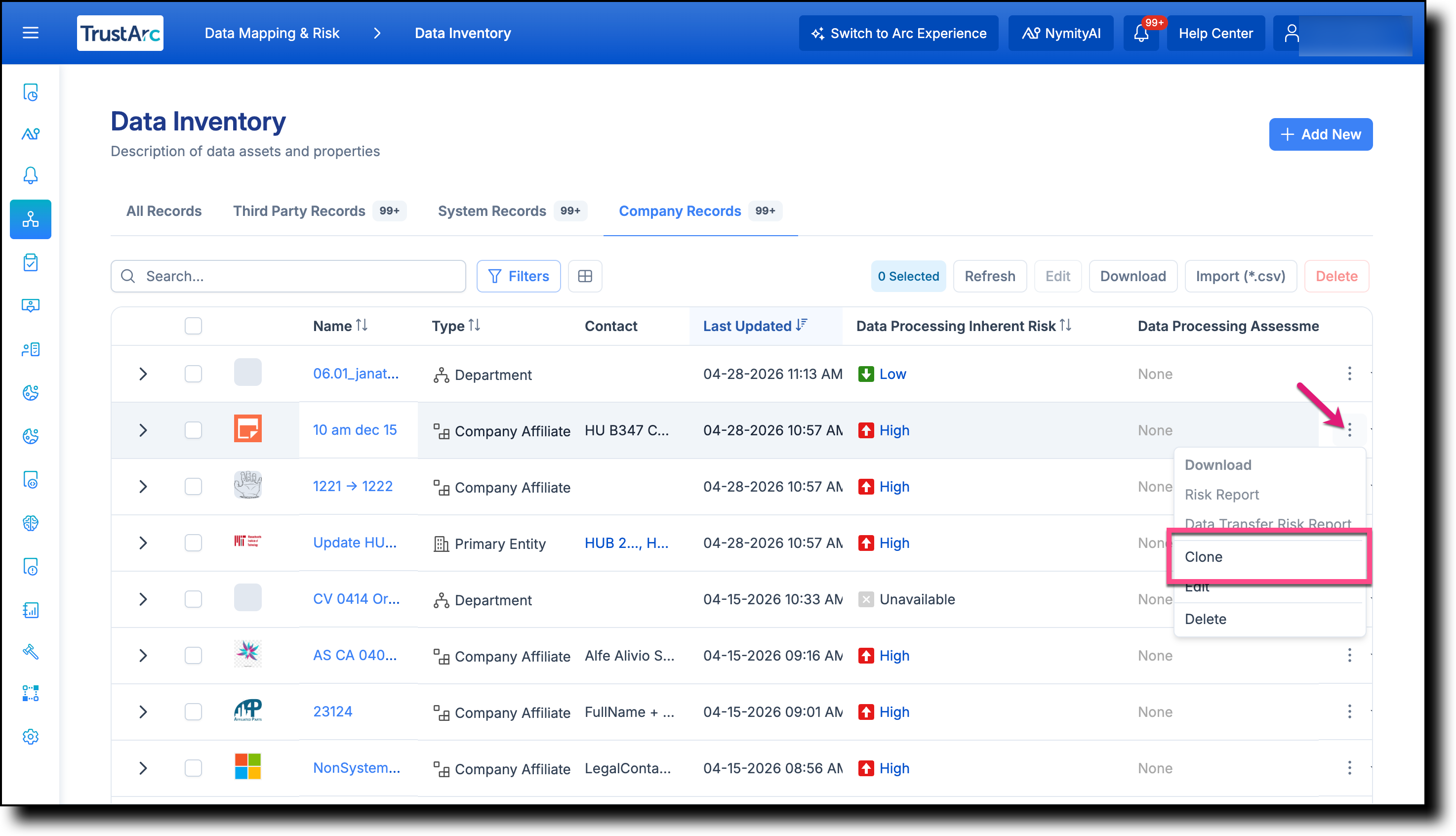The height and width of the screenshot is (836, 1456).
Task: Open the monitor presentation sidebar icon
Action: [x=31, y=305]
